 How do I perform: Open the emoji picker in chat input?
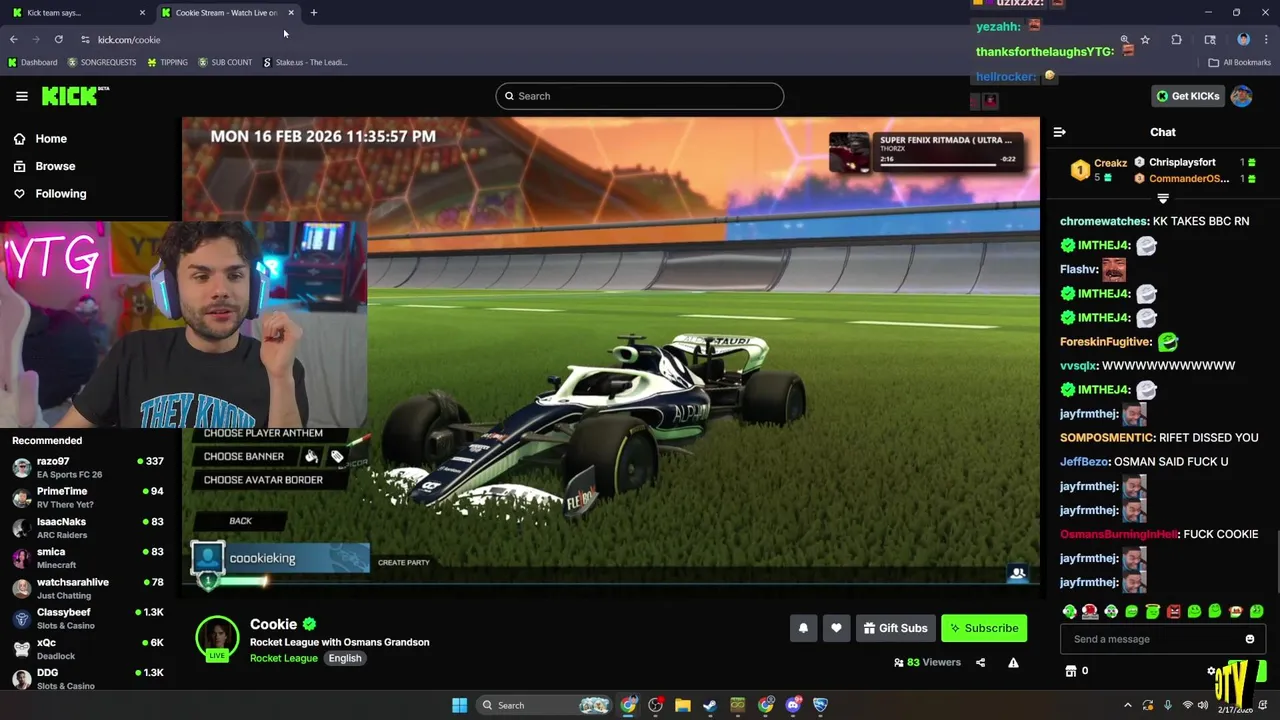coord(1249,639)
